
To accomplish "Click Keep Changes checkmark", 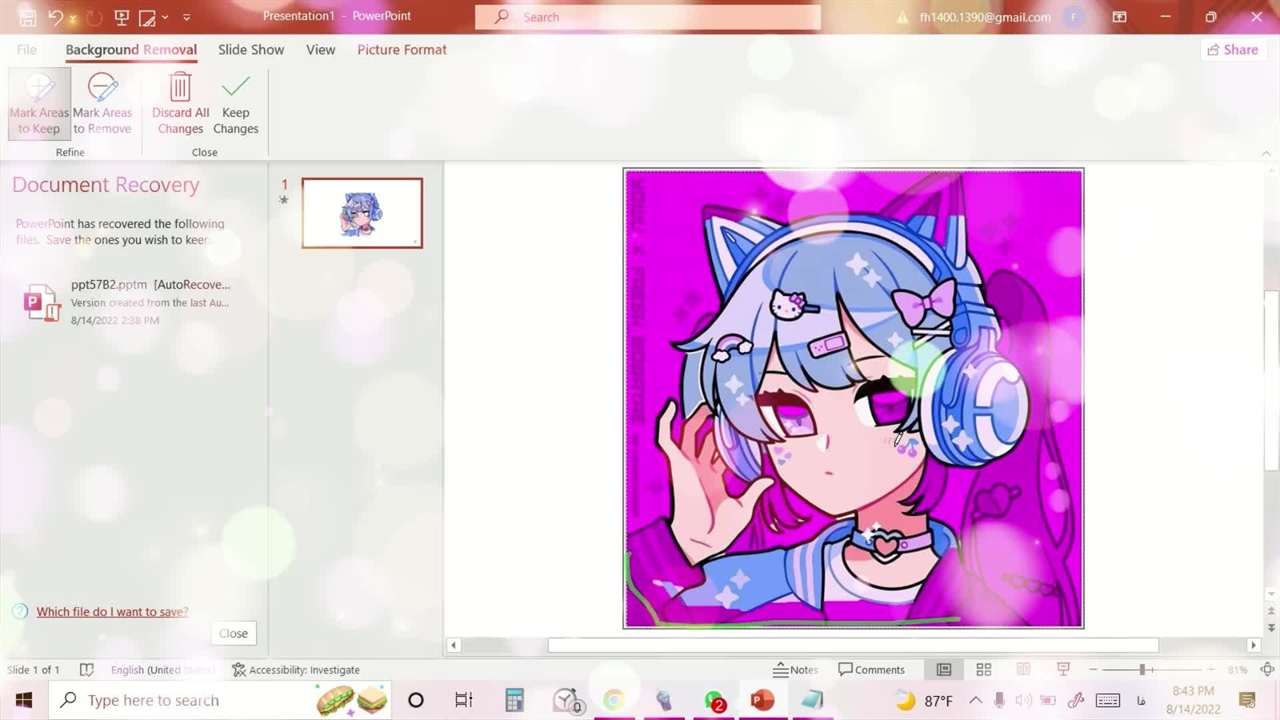I will point(236,104).
